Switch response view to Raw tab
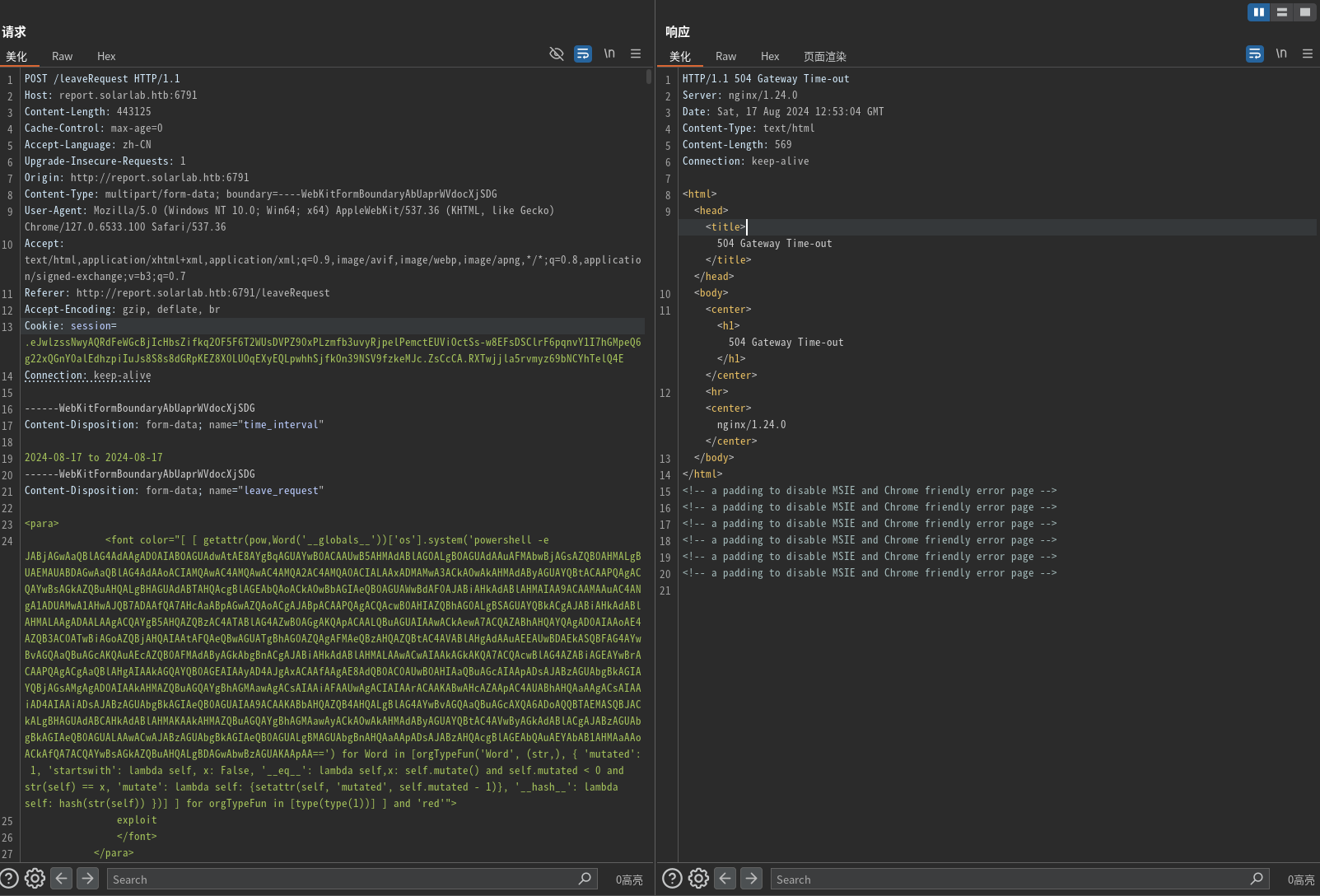This screenshot has height=896, width=1320. coord(725,56)
